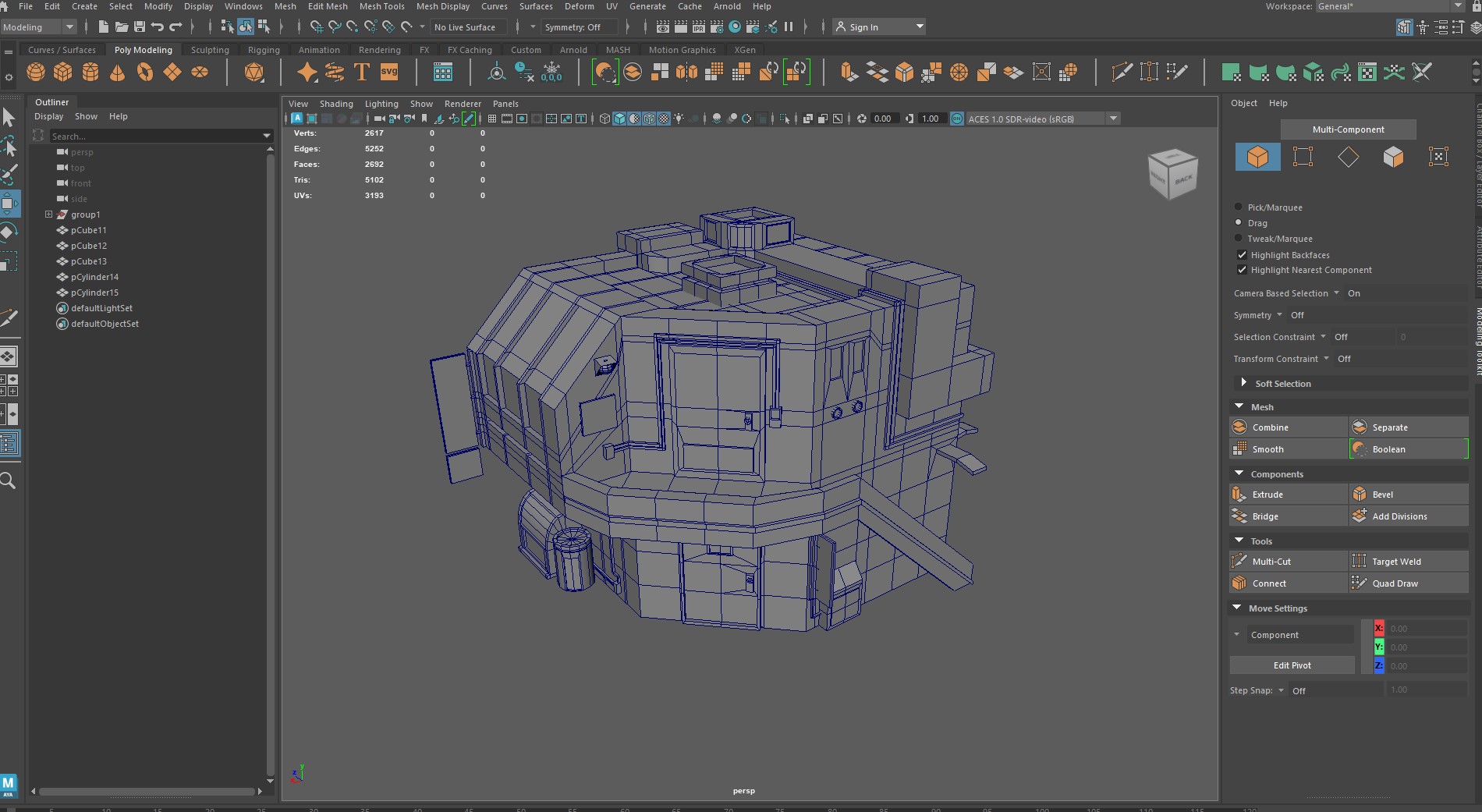Image resolution: width=1482 pixels, height=812 pixels.
Task: Select the Multi-Cut tool icon
Action: 1239,562
